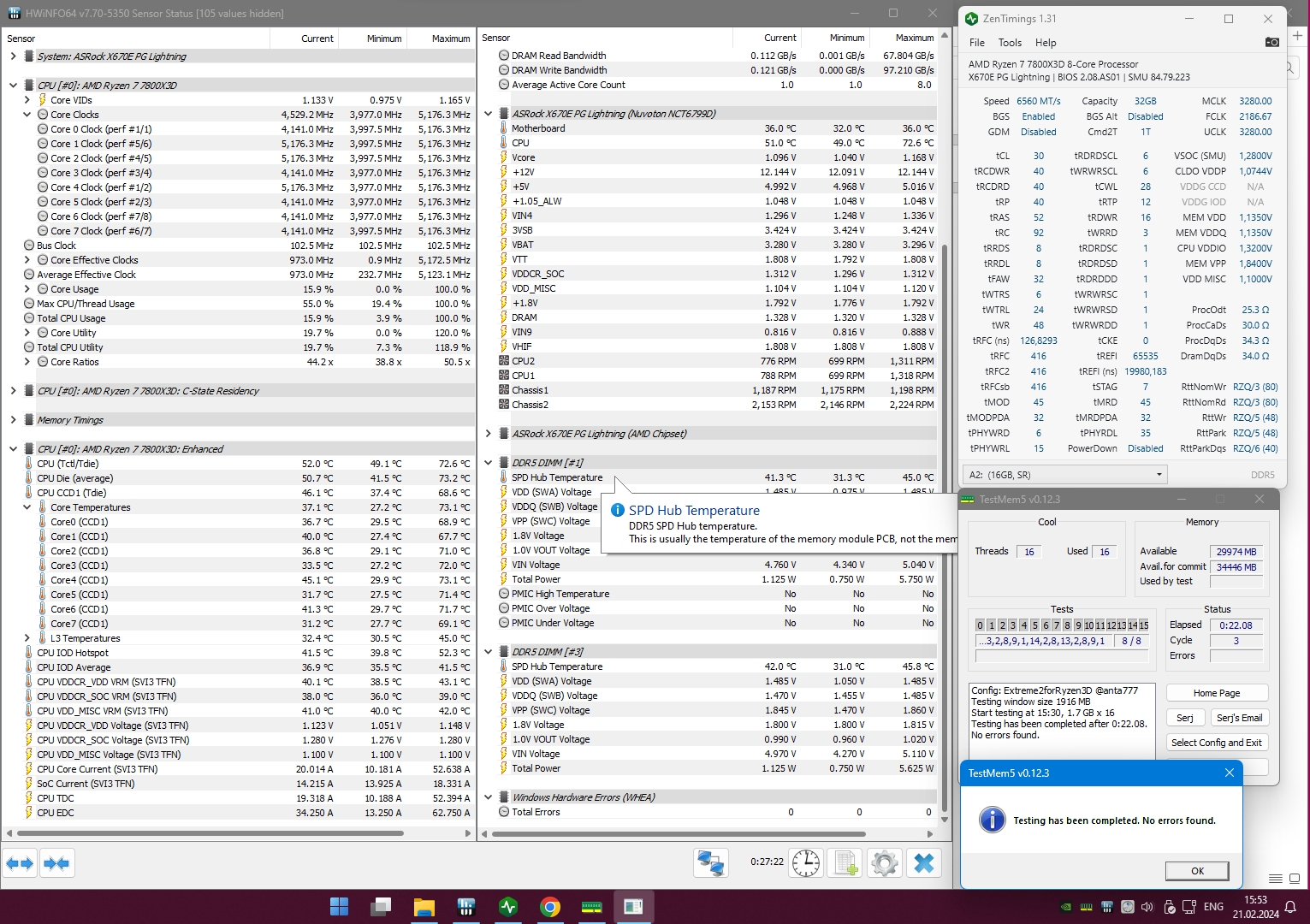This screenshot has width=1310, height=924.
Task: Open the Help menu in ZenTimings
Action: 1046,43
